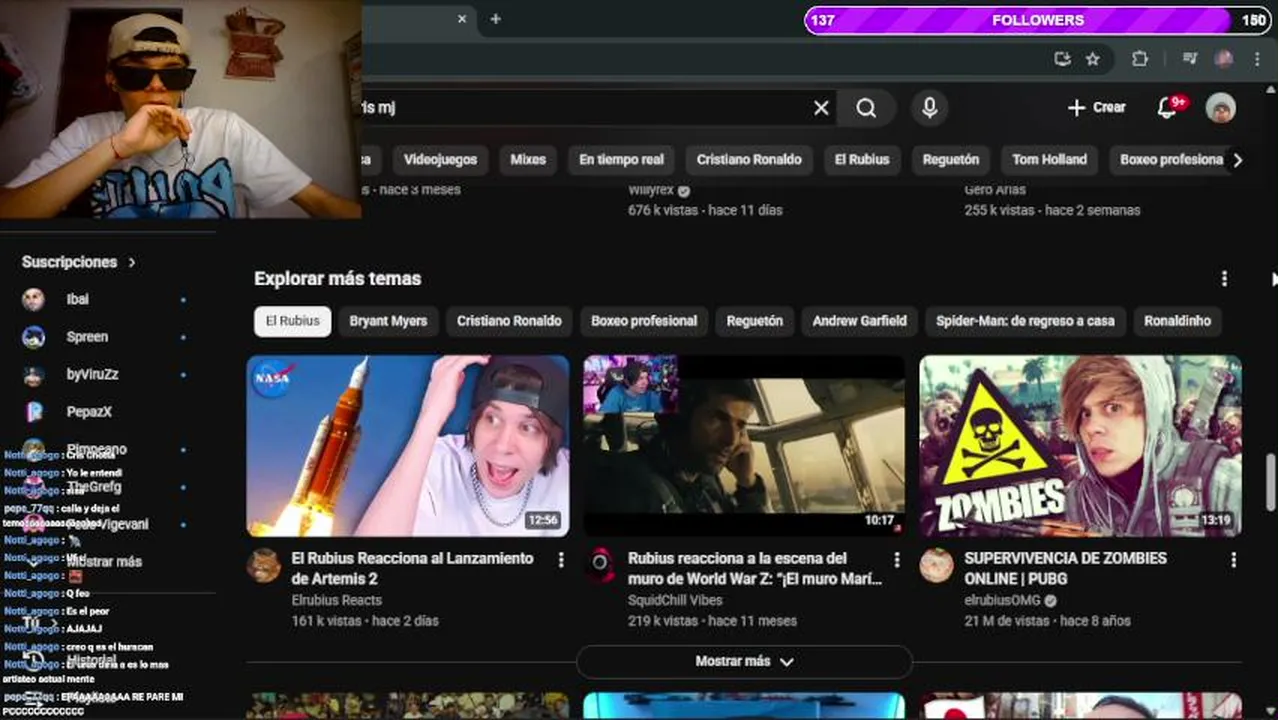The image size is (1278, 720).
Task: Click install app icon in address bar
Action: (x=1062, y=59)
